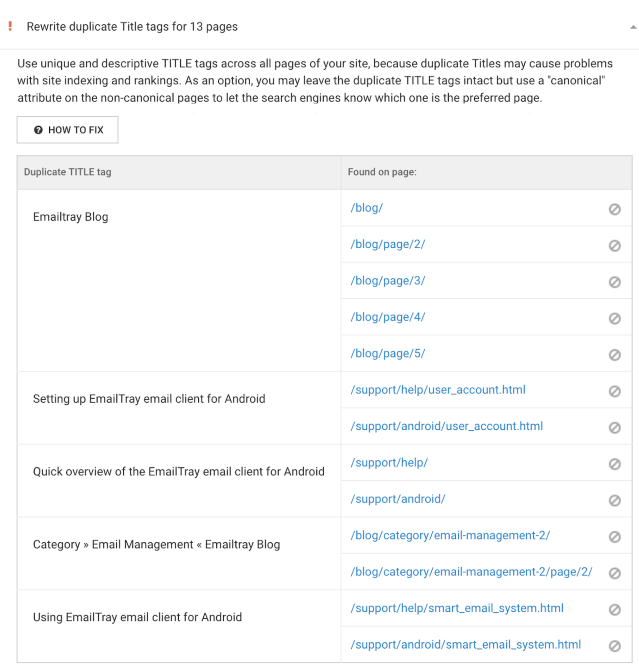
Task: Click ignore icon for /support/help/ row
Action: point(615,464)
